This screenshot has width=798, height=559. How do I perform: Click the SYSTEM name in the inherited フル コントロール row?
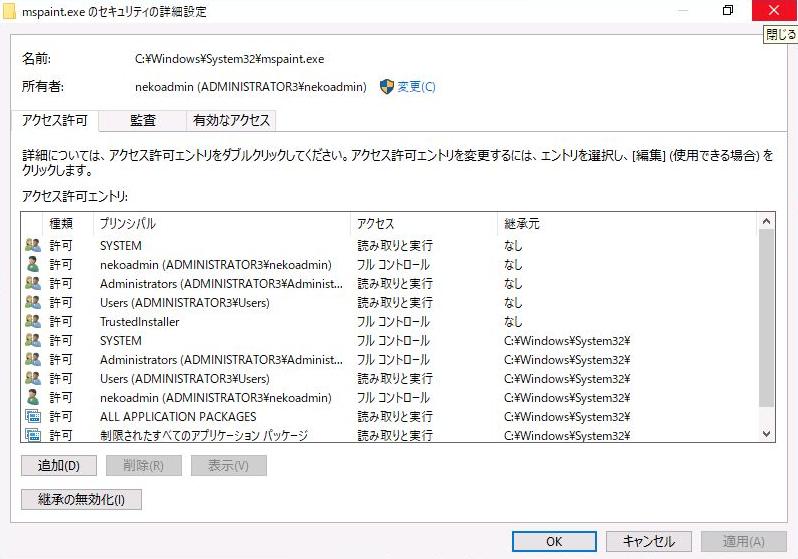tap(121, 341)
